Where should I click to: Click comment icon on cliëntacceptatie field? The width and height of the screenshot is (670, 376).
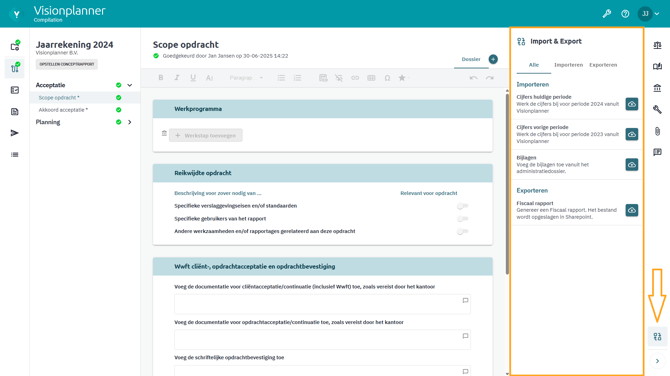coord(465,300)
